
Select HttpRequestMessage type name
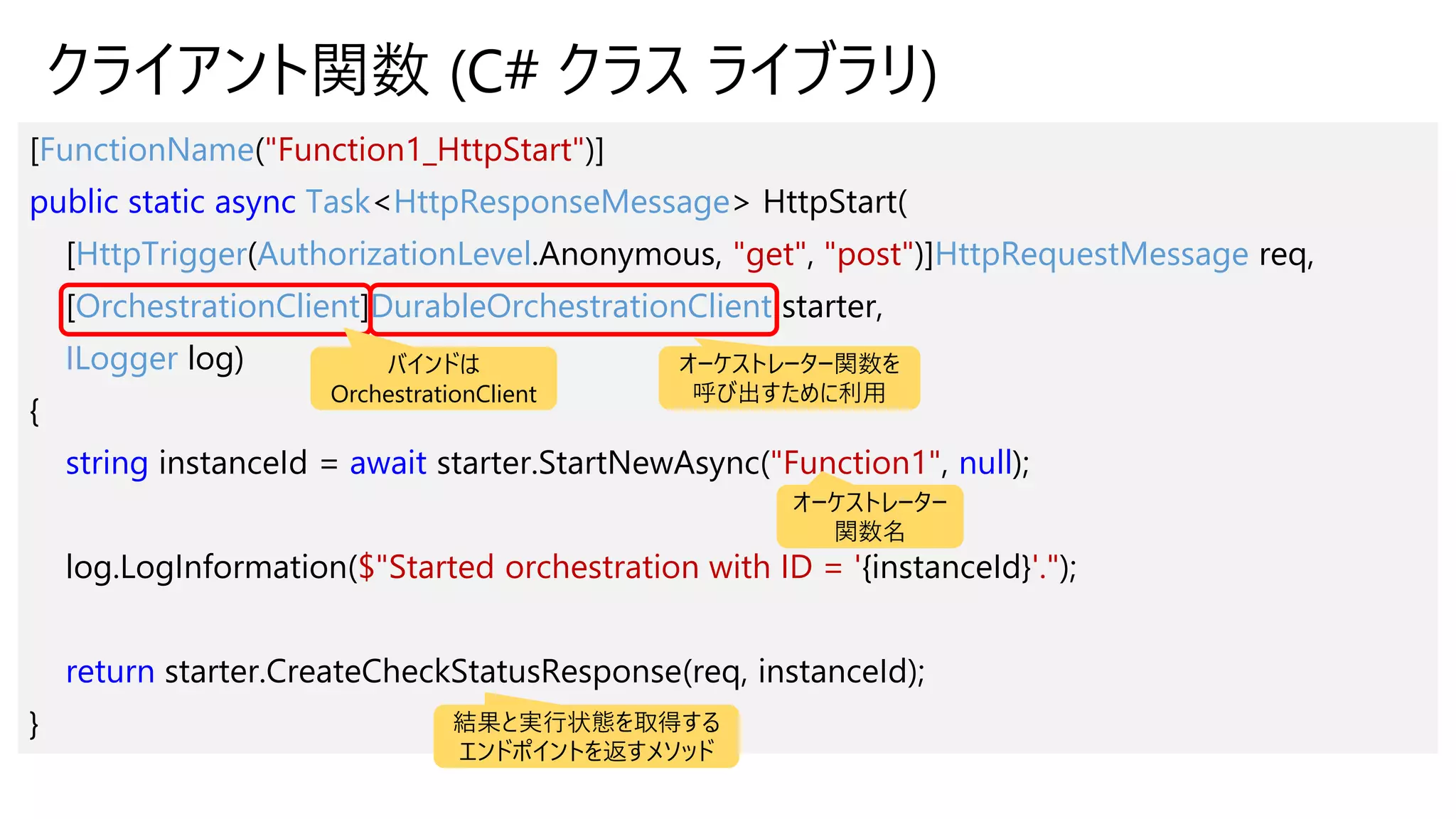[x=1091, y=255]
